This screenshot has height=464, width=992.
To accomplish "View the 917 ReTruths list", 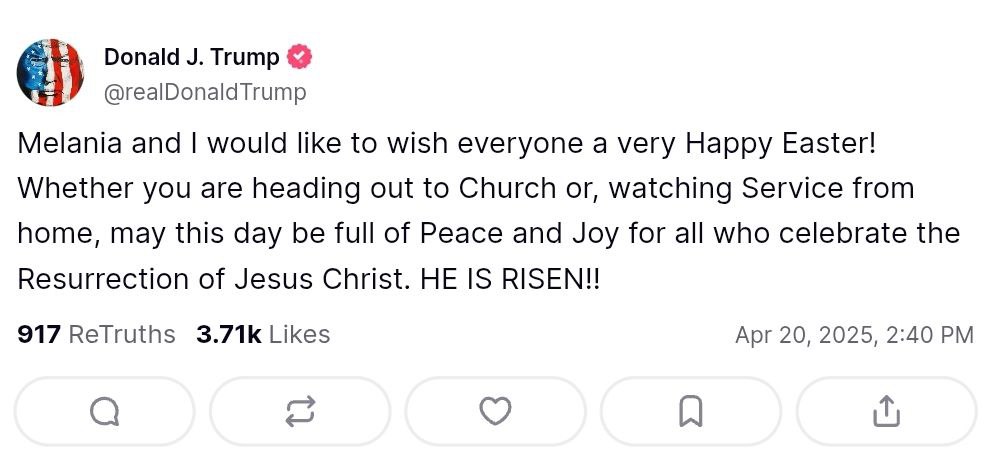I will [x=96, y=334].
